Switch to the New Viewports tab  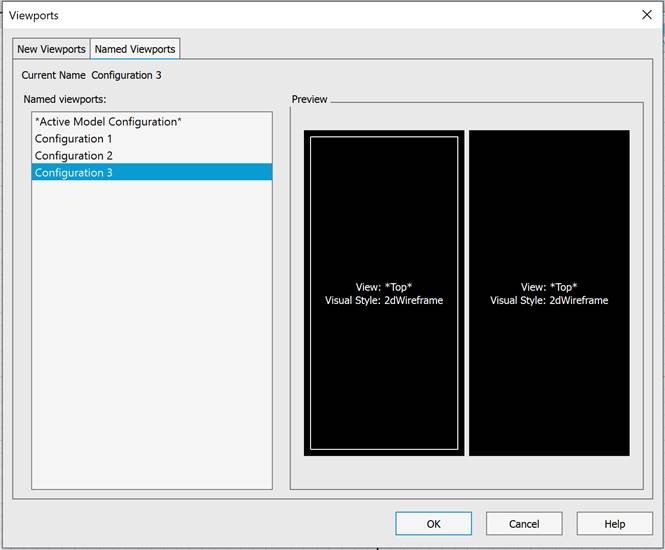[x=51, y=49]
